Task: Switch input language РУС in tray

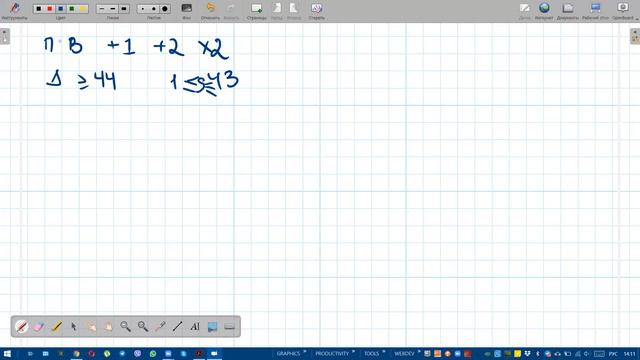Action: (613, 354)
